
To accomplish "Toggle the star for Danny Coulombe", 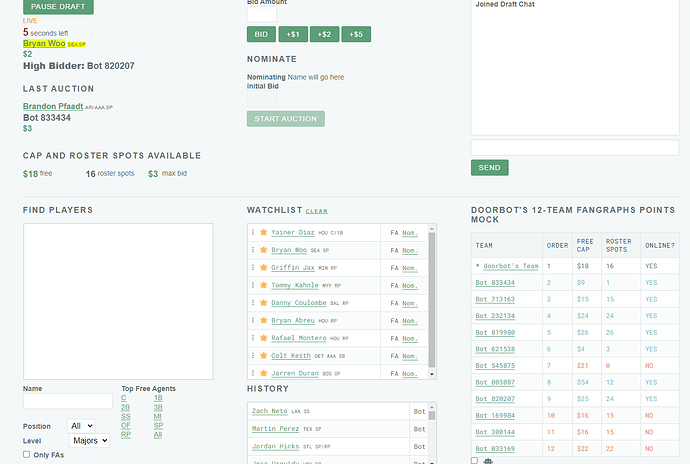I will [x=264, y=302].
